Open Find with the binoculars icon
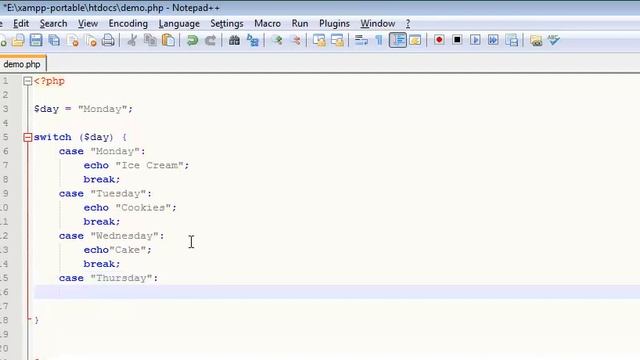This screenshot has height=360, width=640. (234, 40)
